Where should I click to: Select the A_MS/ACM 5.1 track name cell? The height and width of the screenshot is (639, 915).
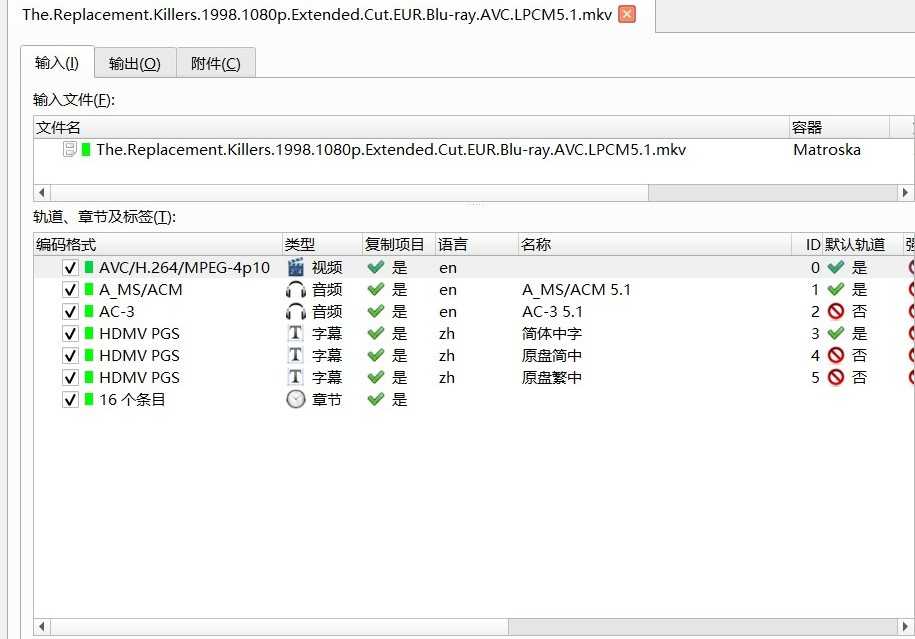pyautogui.click(x=577, y=290)
